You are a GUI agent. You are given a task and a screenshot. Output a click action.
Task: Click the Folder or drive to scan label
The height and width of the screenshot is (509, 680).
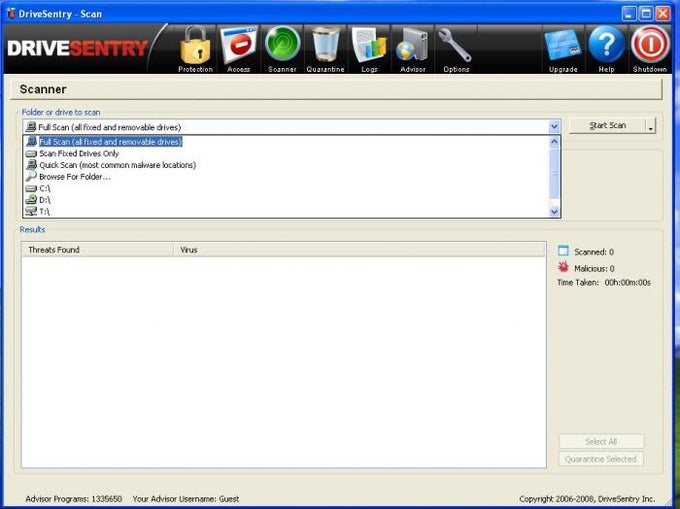(61, 112)
